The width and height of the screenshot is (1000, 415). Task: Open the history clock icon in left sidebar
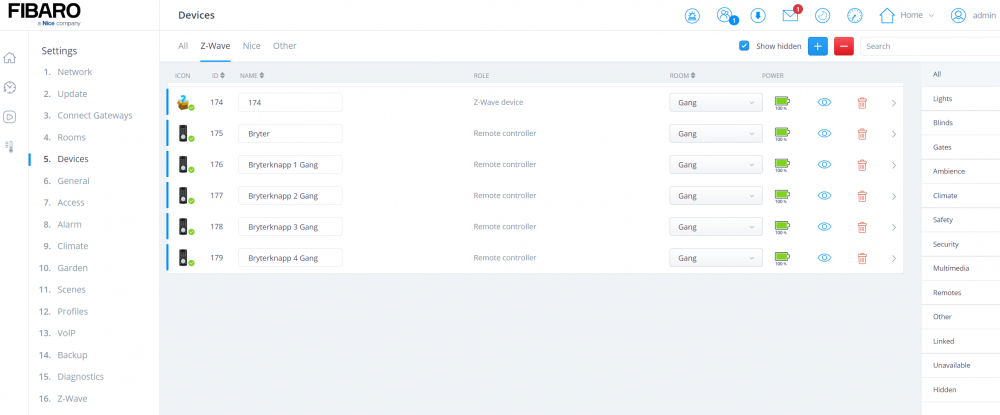click(10, 88)
